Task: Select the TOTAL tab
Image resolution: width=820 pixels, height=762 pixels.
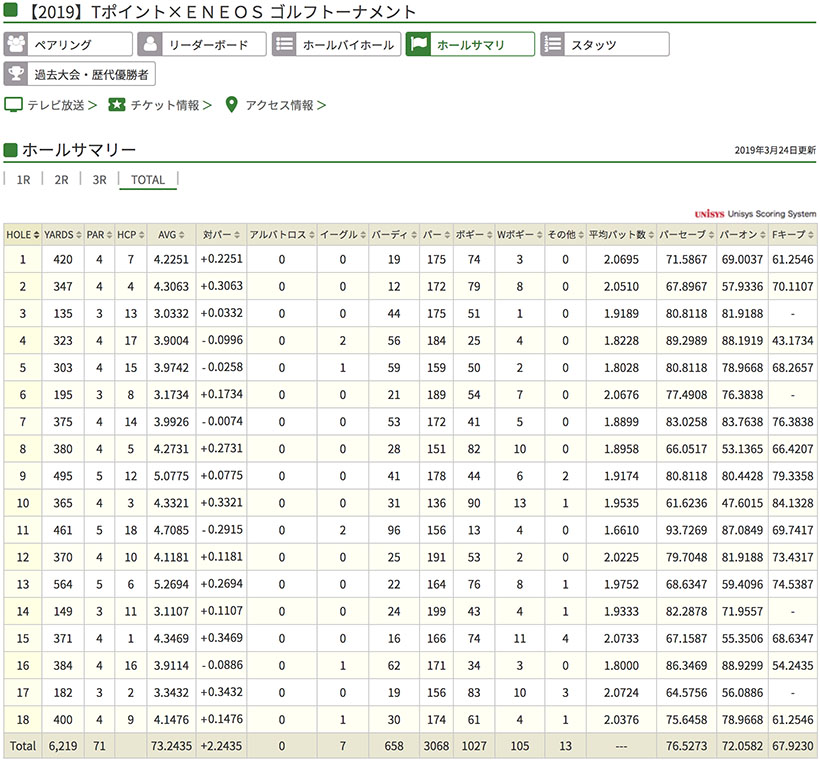Action: point(148,180)
